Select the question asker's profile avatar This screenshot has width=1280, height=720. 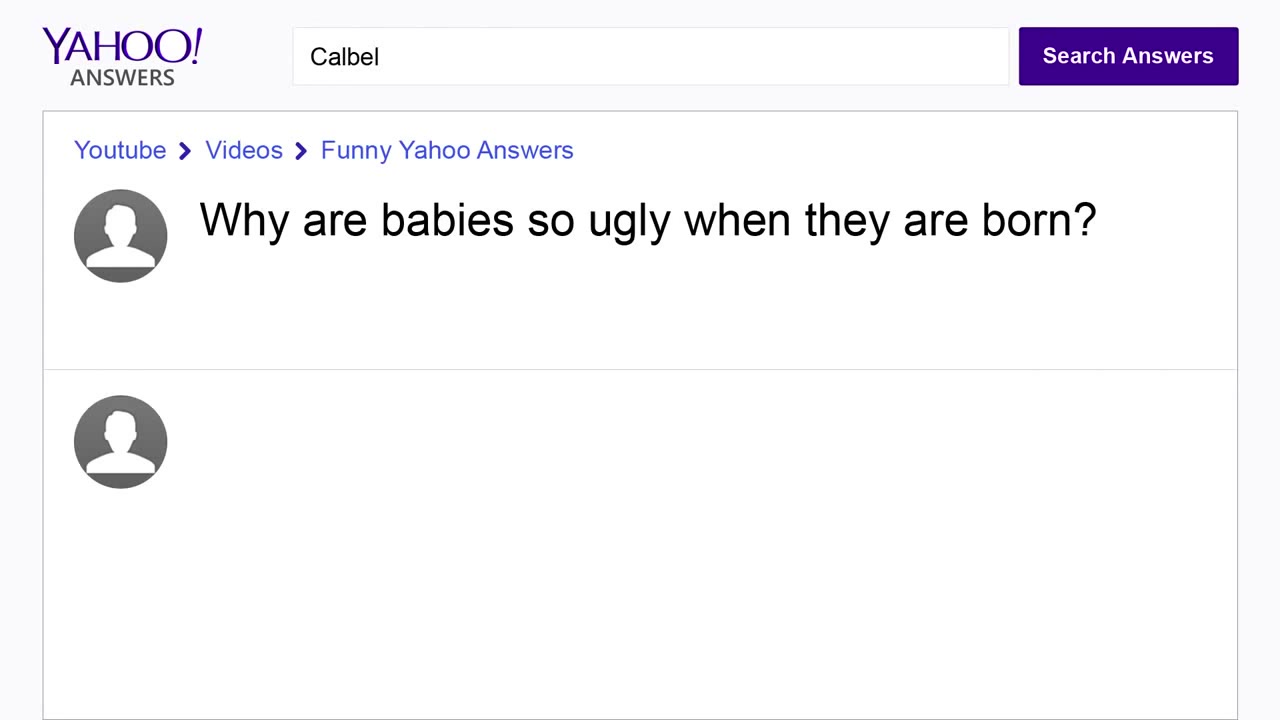click(120, 235)
